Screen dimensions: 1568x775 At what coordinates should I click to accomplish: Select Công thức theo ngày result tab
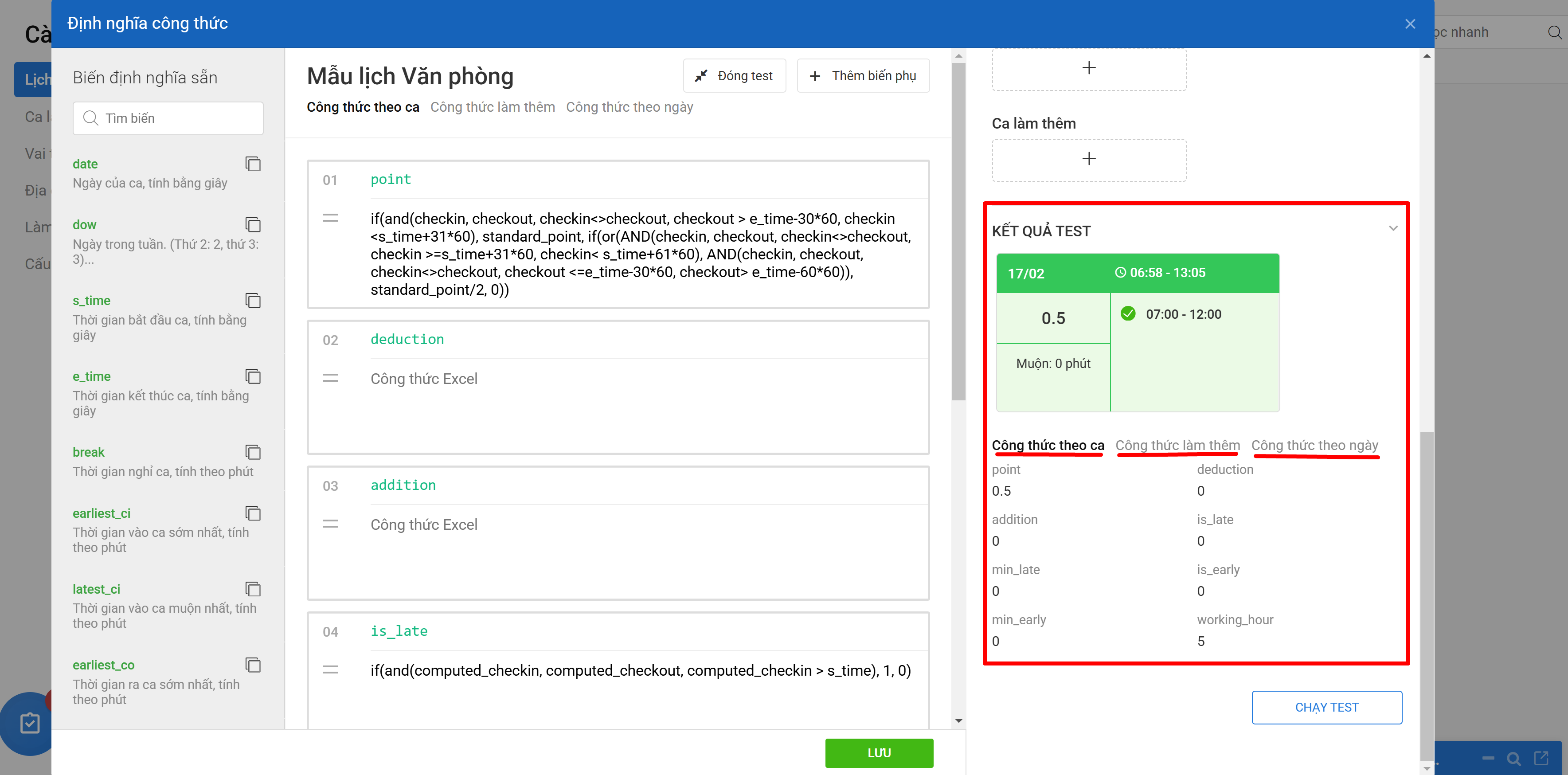pyautogui.click(x=1314, y=445)
